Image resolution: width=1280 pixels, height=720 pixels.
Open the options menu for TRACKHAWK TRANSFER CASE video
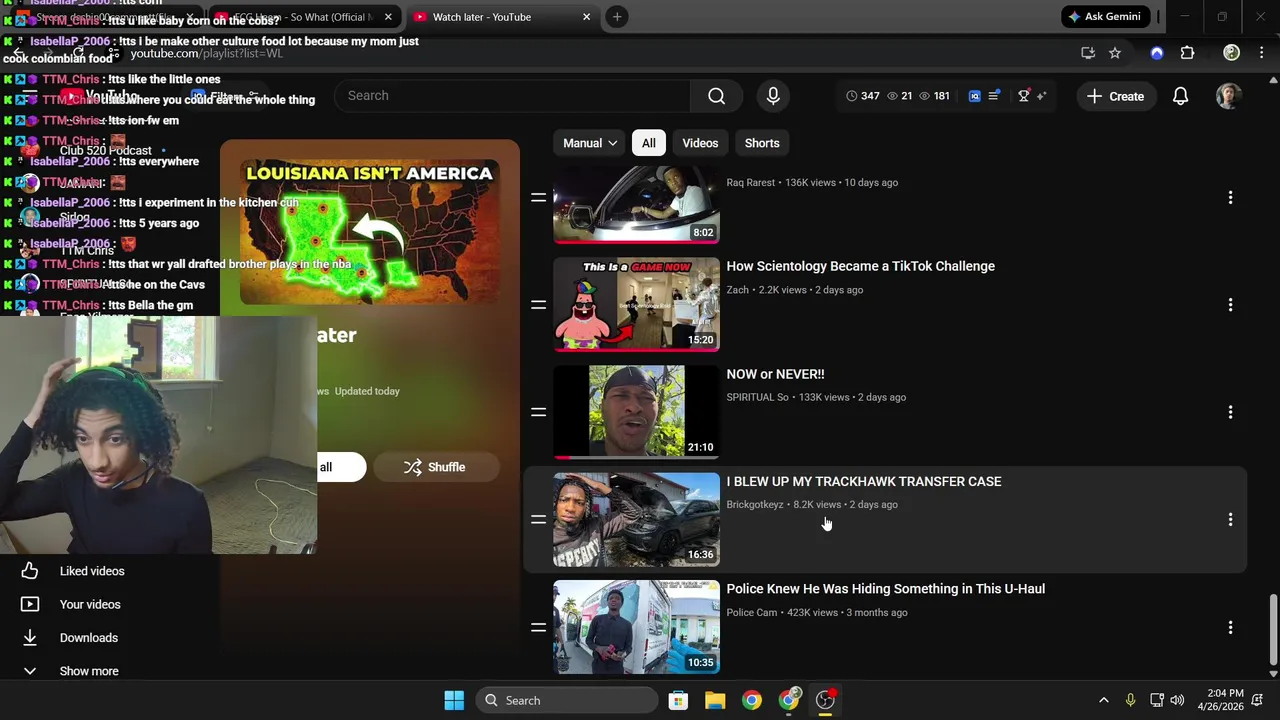coord(1230,520)
